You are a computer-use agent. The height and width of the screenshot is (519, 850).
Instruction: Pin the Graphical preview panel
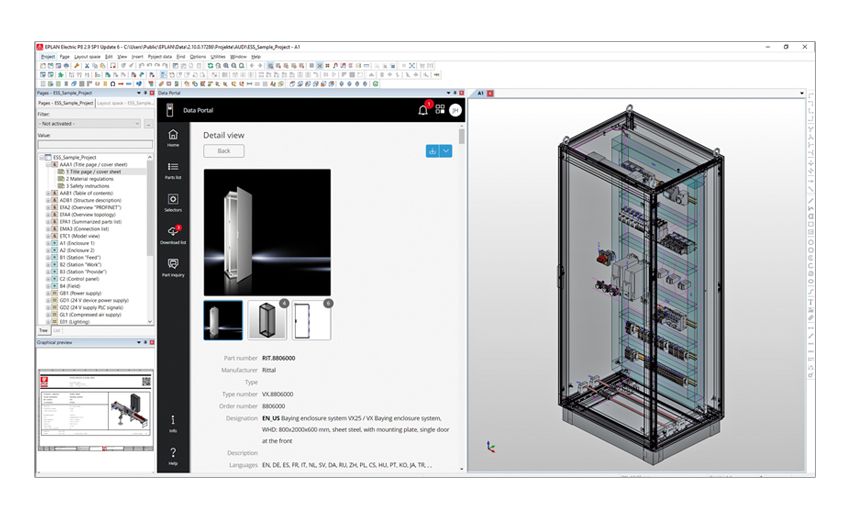(x=145, y=342)
